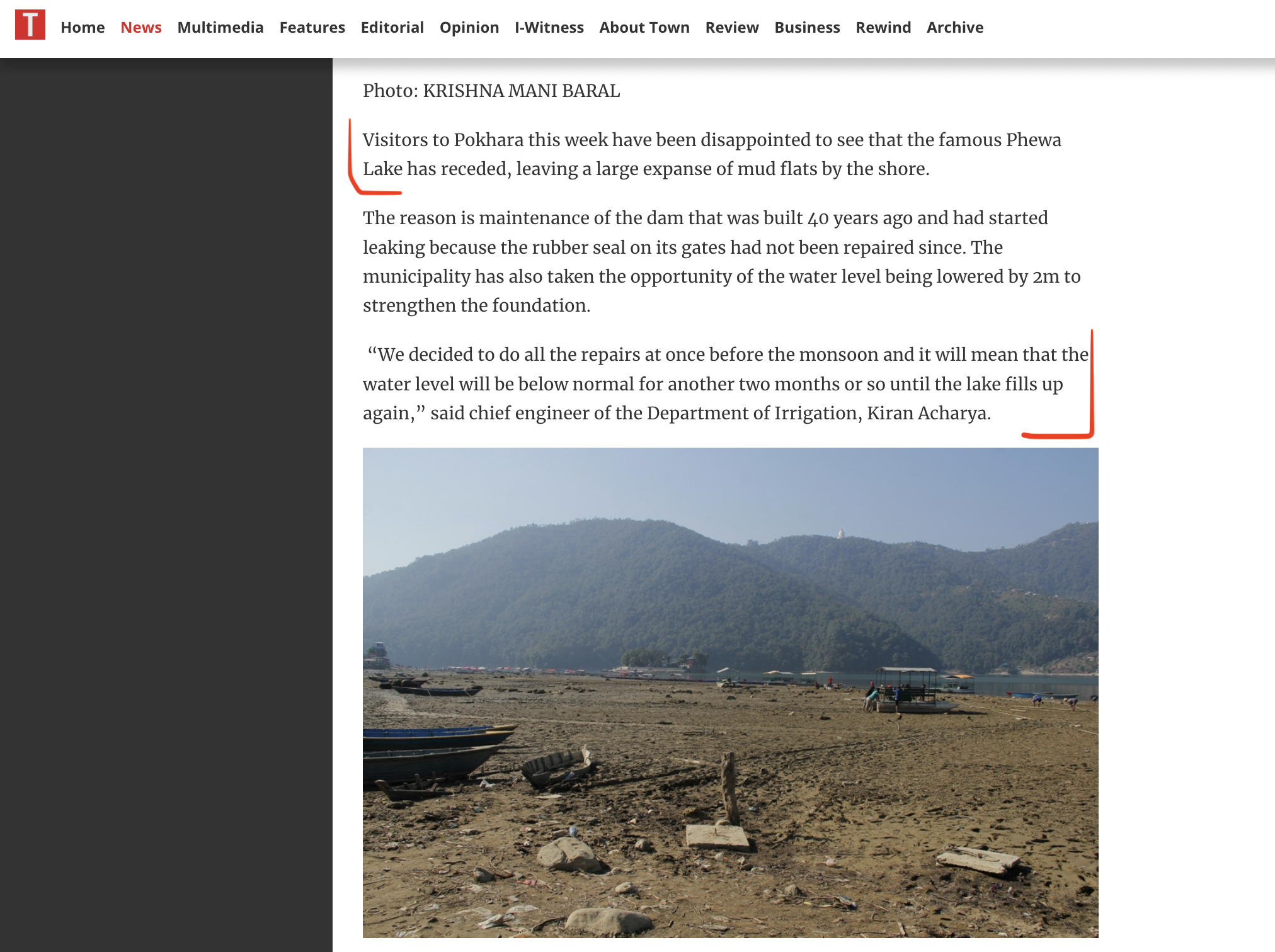Open the Home menu item
This screenshot has width=1275, height=952.
[83, 28]
